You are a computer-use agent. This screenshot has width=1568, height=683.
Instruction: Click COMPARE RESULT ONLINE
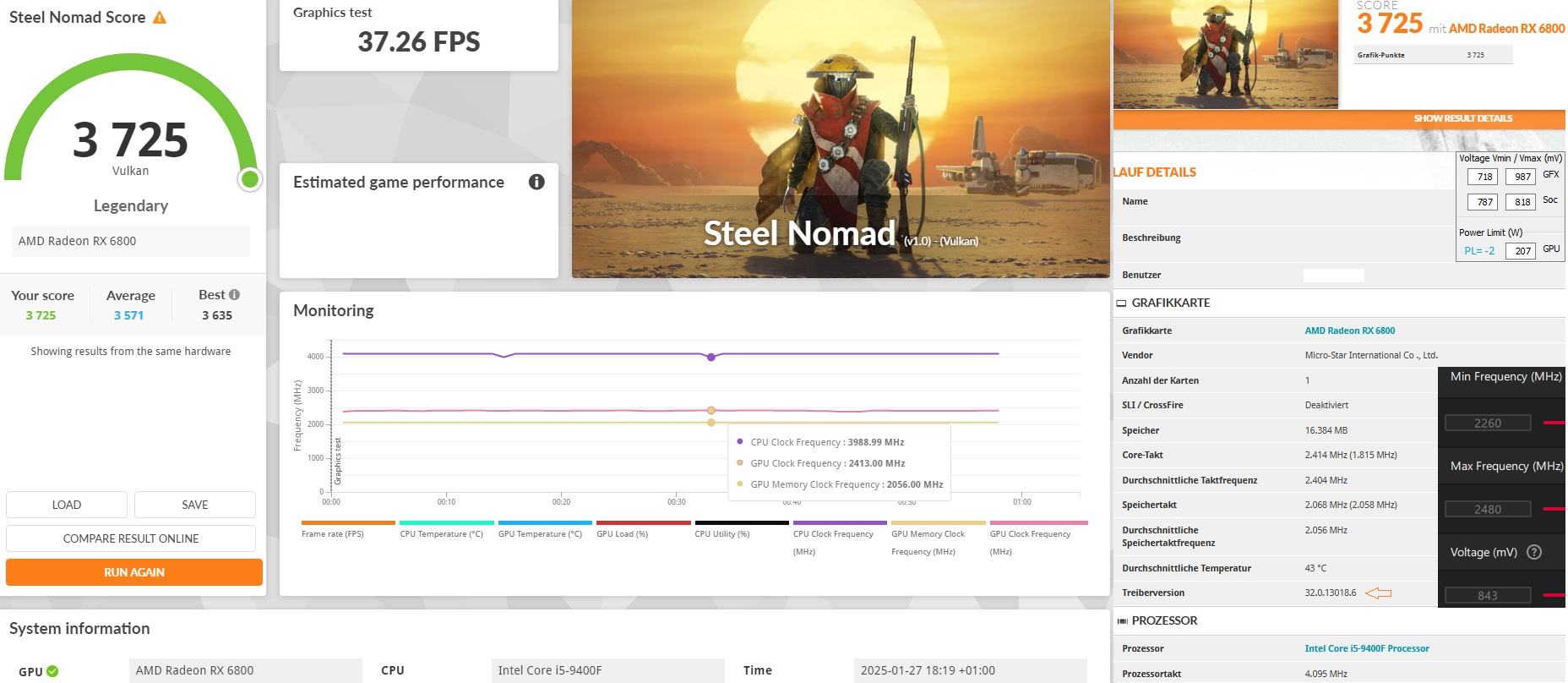tap(131, 538)
